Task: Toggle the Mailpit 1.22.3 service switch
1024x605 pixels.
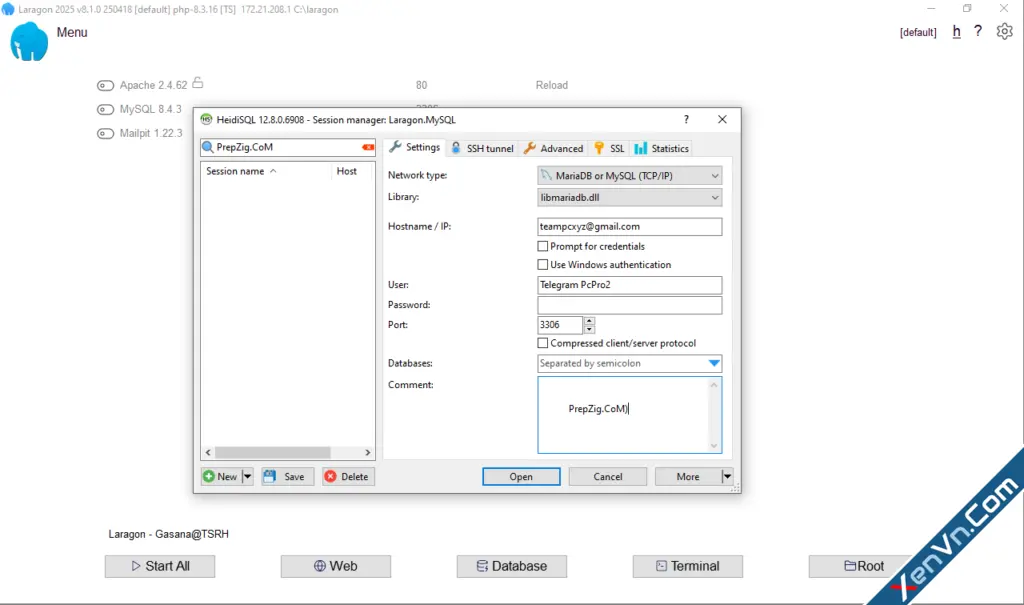Action: coord(105,134)
